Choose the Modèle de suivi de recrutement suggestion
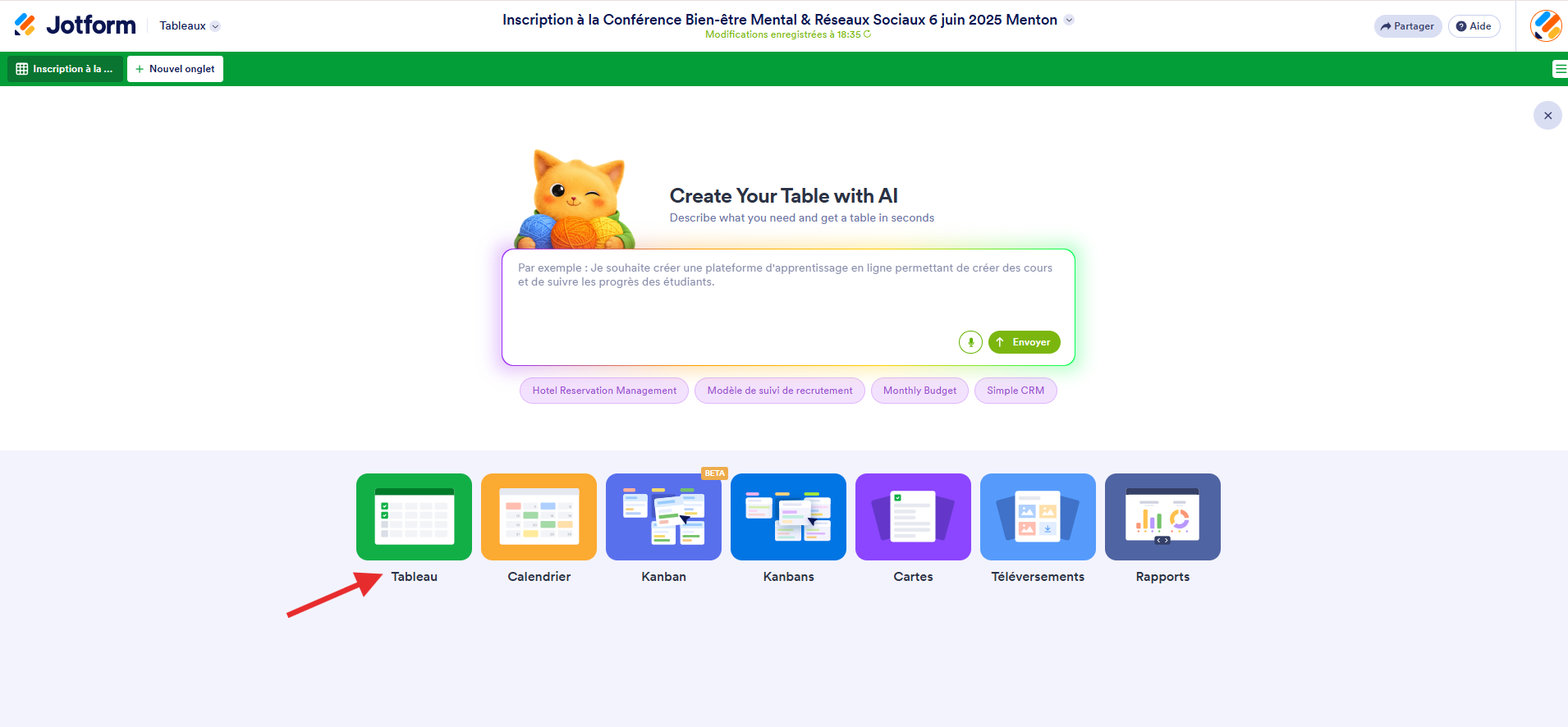The height and width of the screenshot is (727, 1568). (x=780, y=391)
